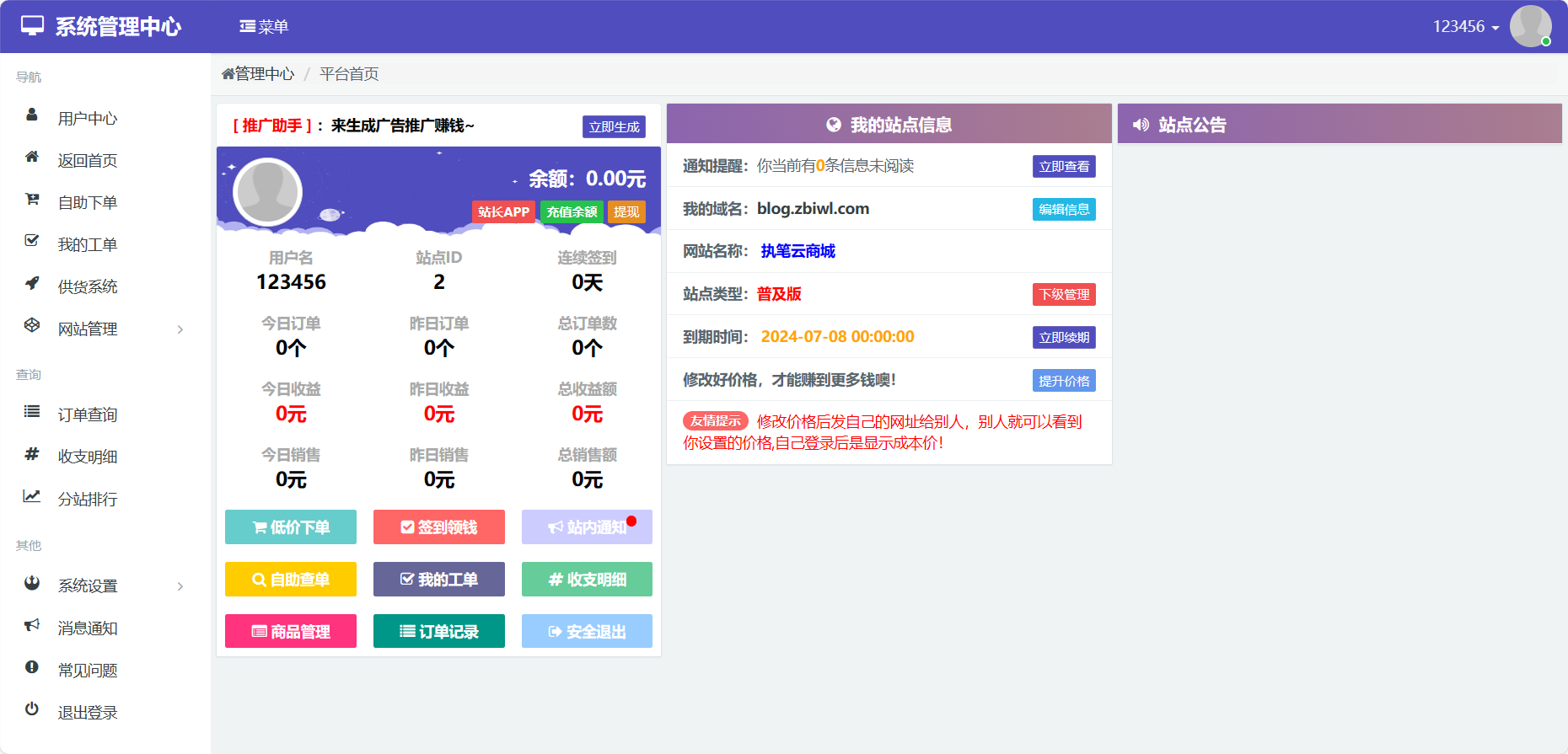The image size is (1568, 754).
Task: Click the megaphone icon for 消息通知
Action: click(x=32, y=624)
